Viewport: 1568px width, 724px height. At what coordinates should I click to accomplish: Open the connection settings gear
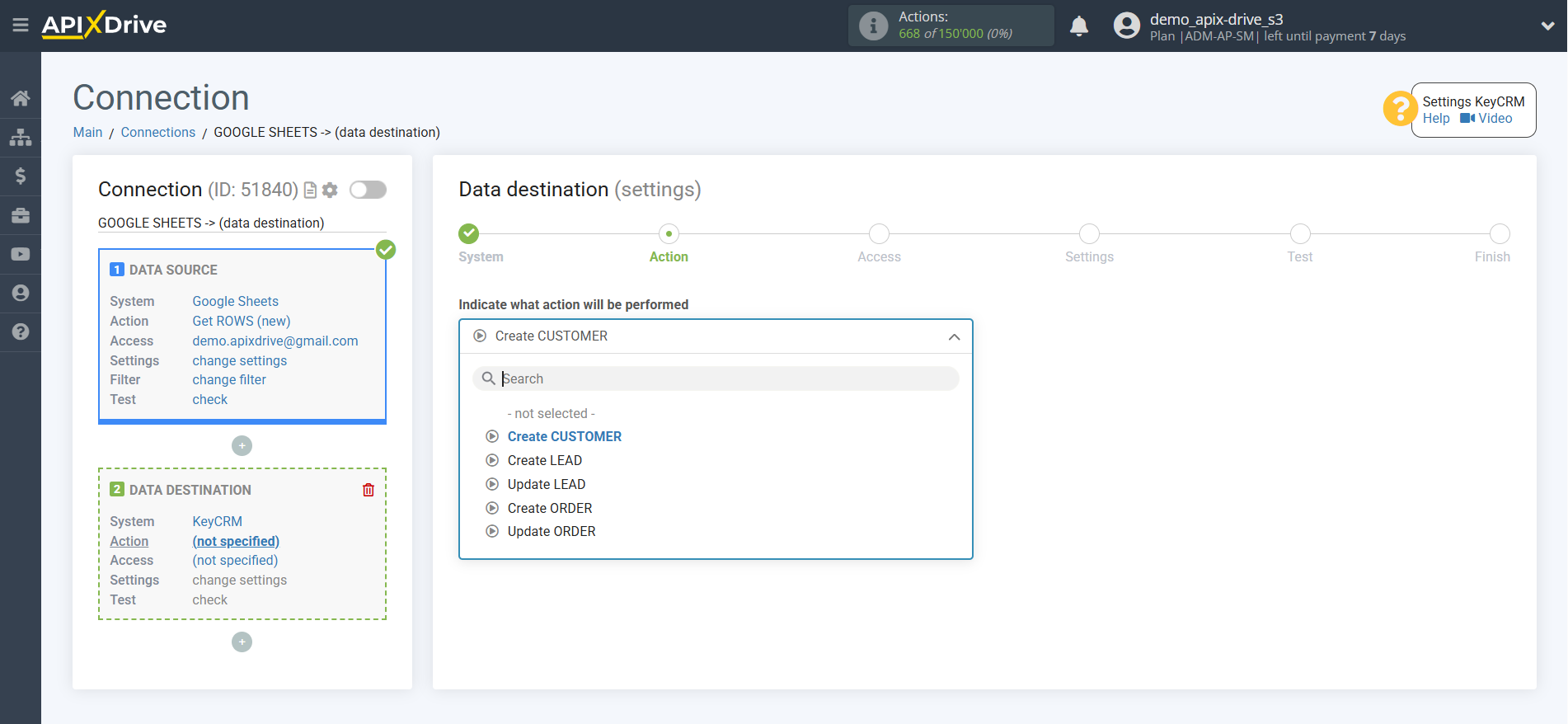(330, 190)
